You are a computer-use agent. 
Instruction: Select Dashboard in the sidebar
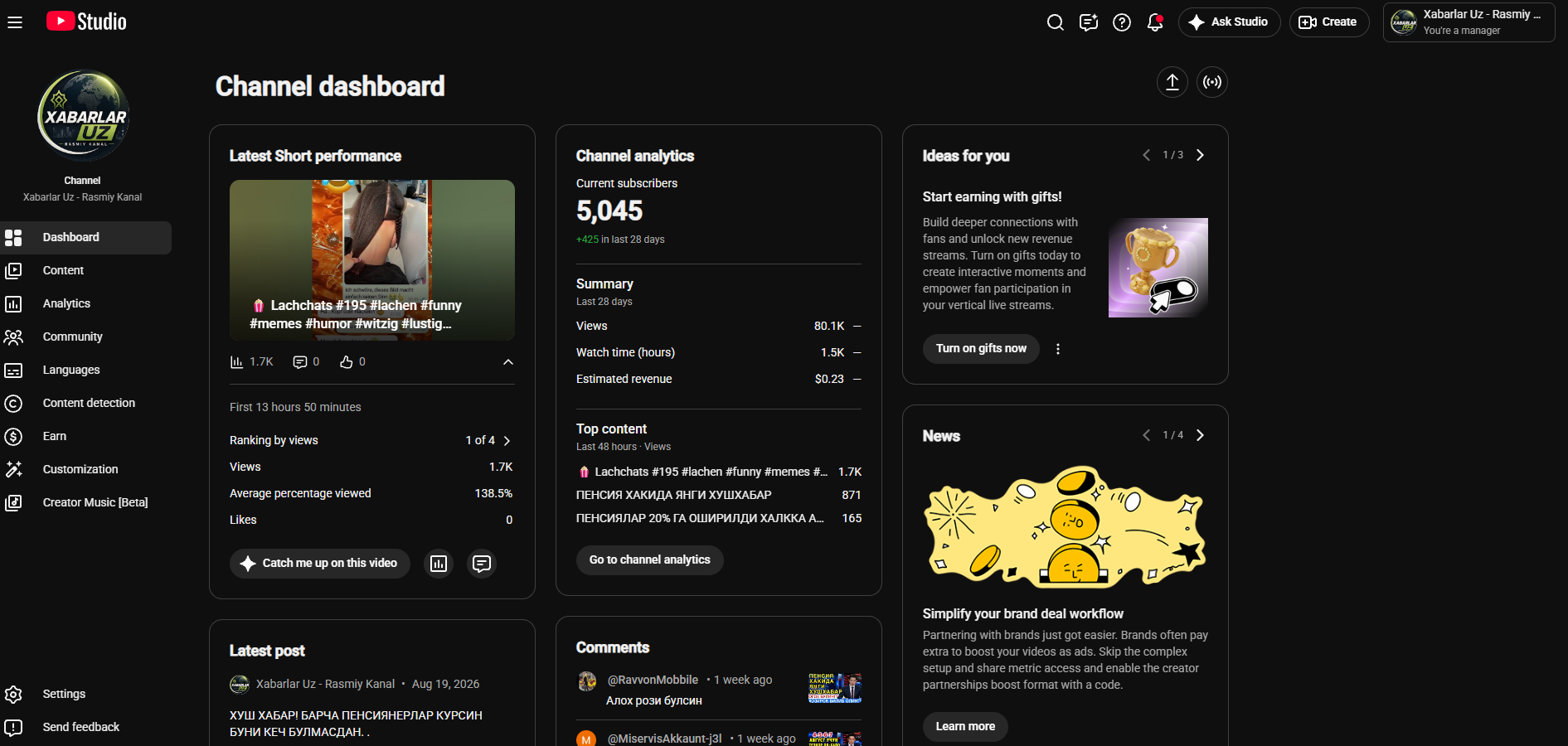pyautogui.click(x=86, y=238)
